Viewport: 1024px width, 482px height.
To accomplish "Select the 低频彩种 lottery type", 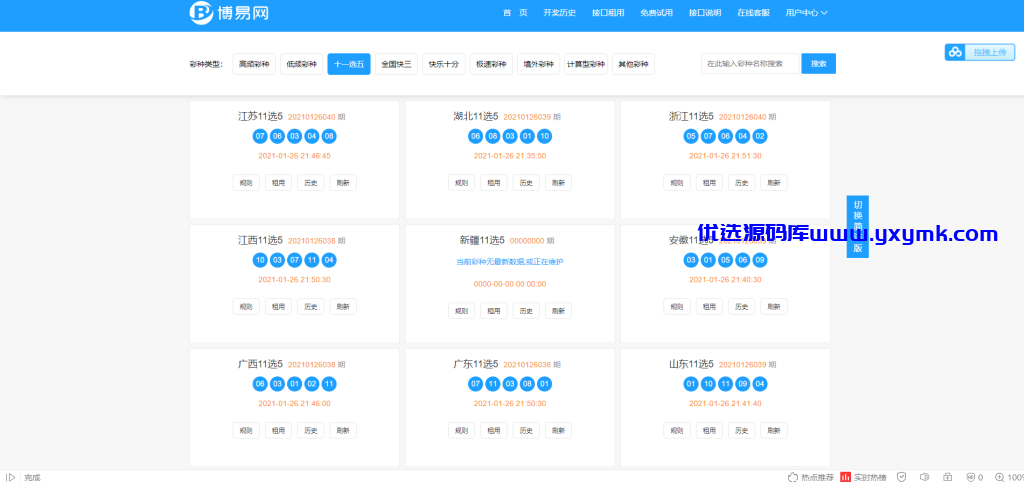I will (x=302, y=64).
